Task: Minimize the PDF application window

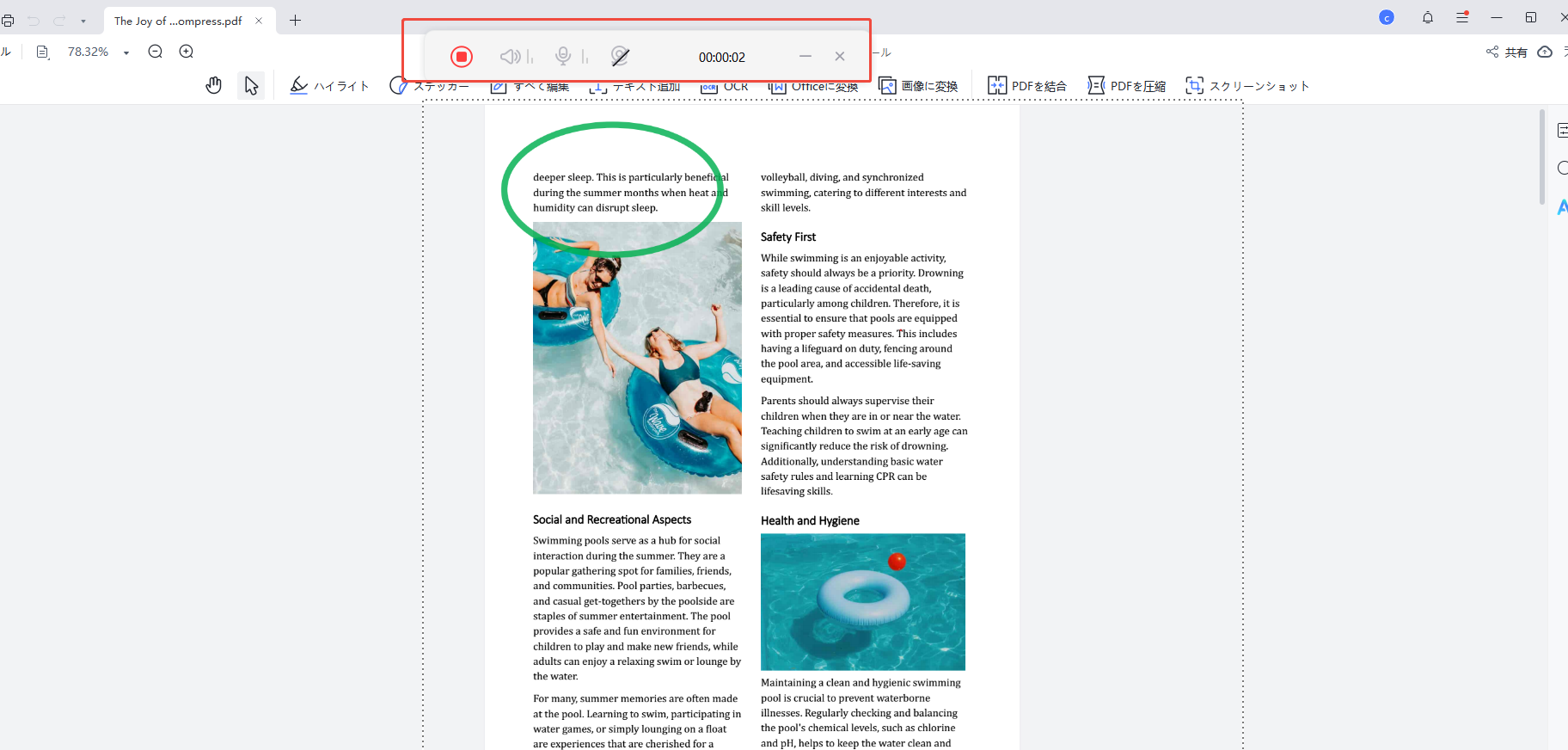Action: pyautogui.click(x=1497, y=17)
